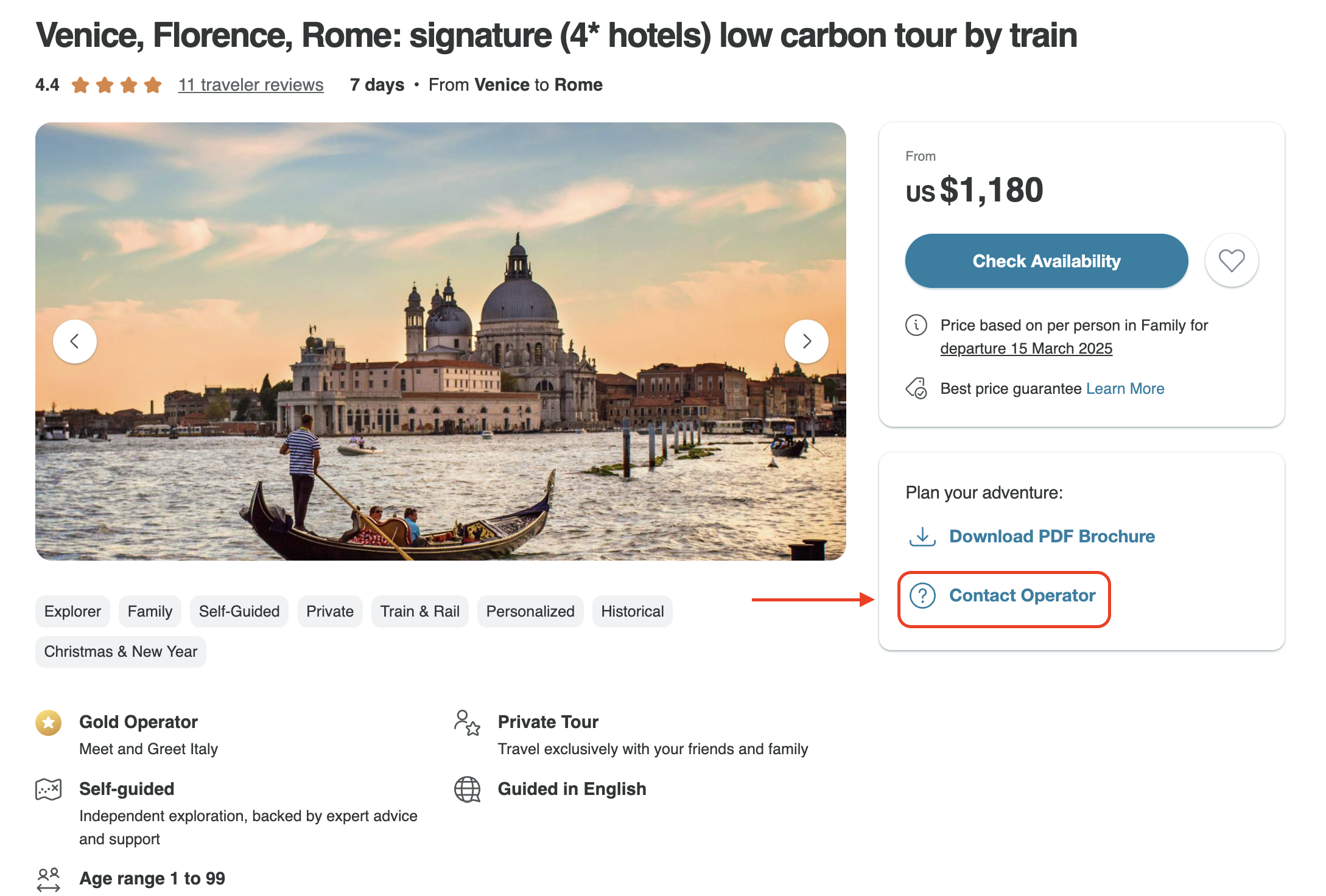Click the download icon beside PDF Brochure
This screenshot has height=896, width=1326.
[x=922, y=536]
